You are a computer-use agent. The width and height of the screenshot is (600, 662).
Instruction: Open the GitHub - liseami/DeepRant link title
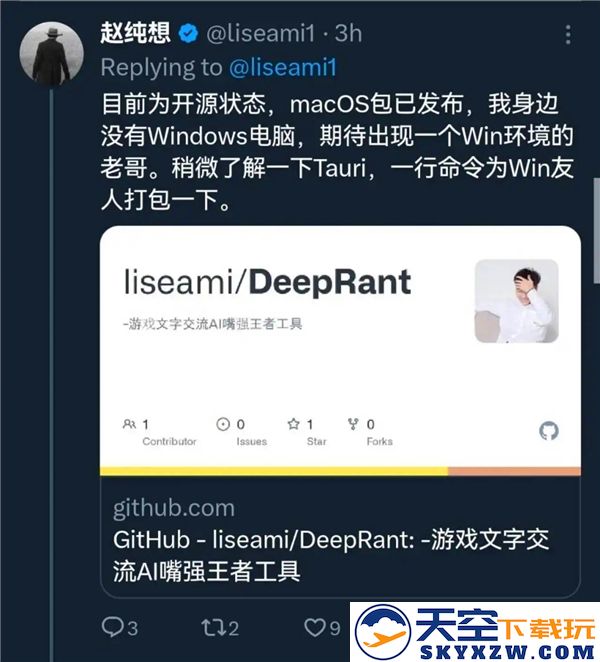[331, 555]
